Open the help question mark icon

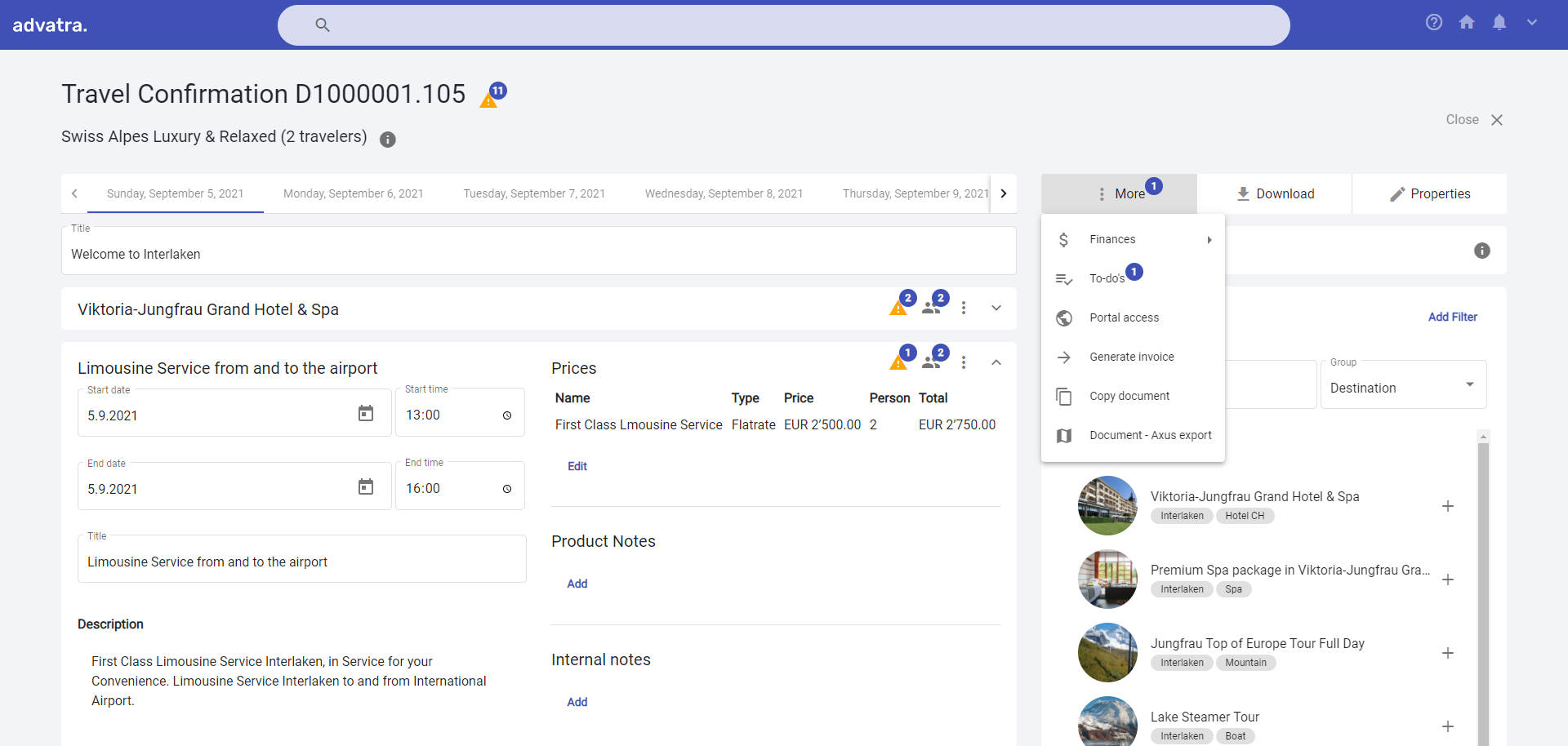1434,23
